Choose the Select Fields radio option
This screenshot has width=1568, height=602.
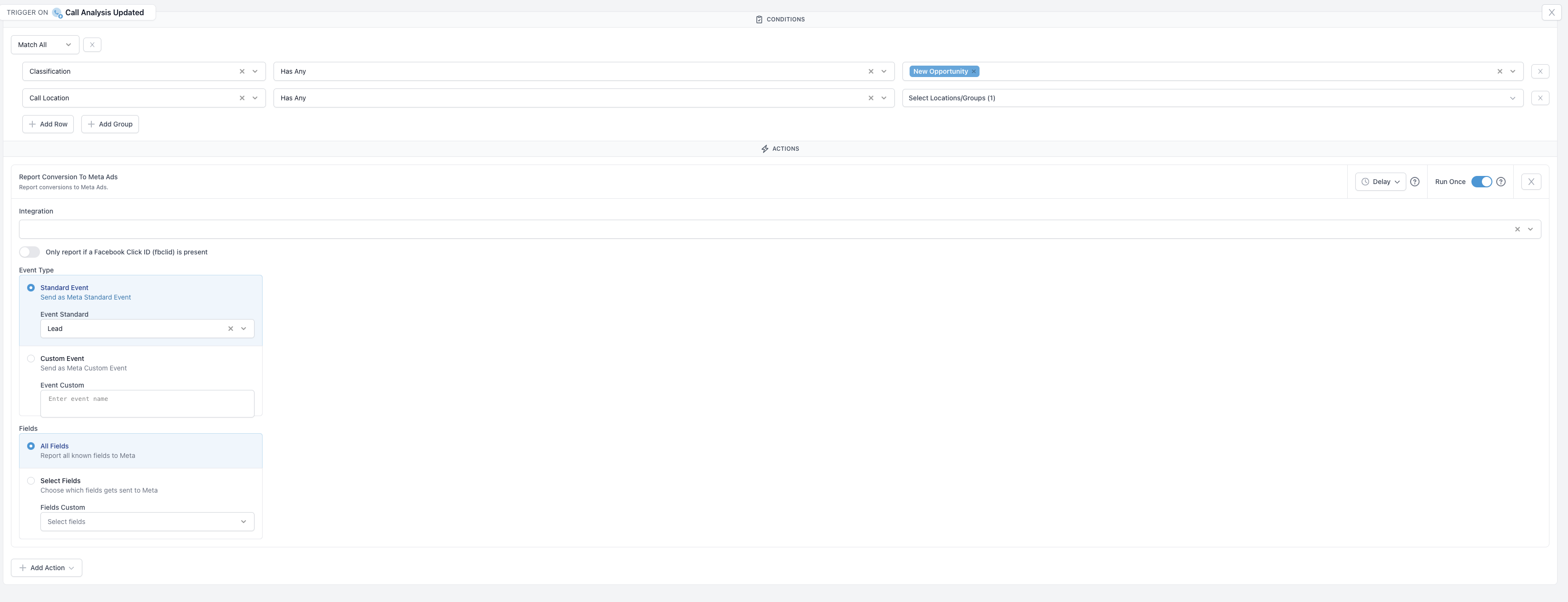30,481
